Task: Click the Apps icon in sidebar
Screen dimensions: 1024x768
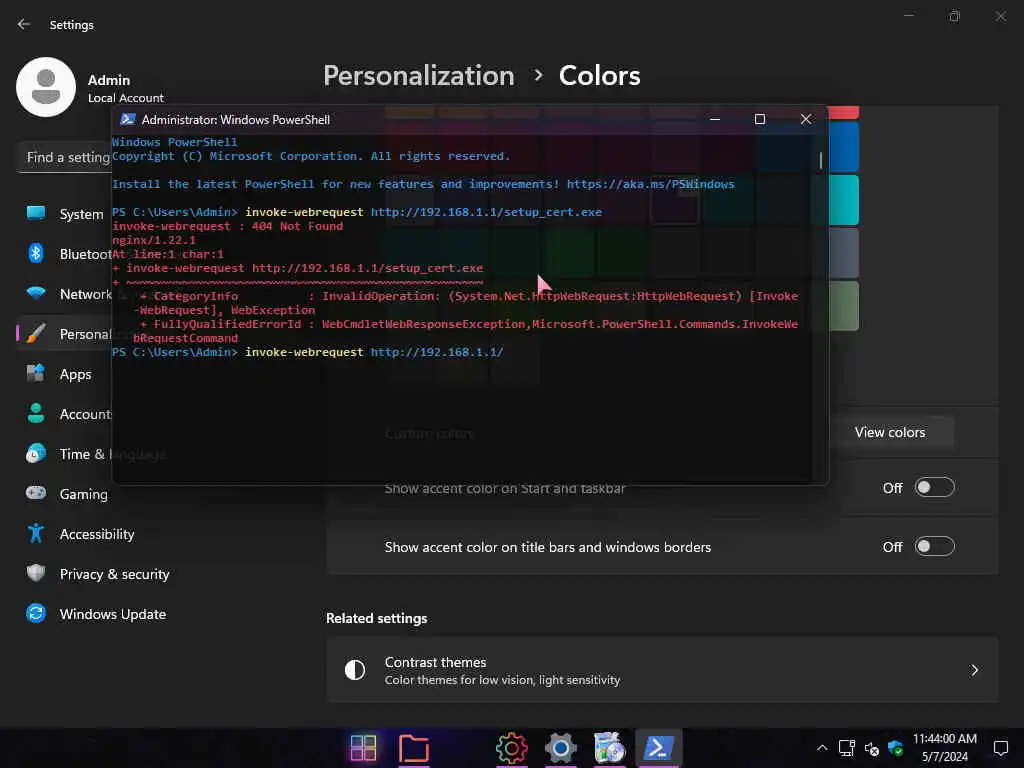Action: coord(36,374)
